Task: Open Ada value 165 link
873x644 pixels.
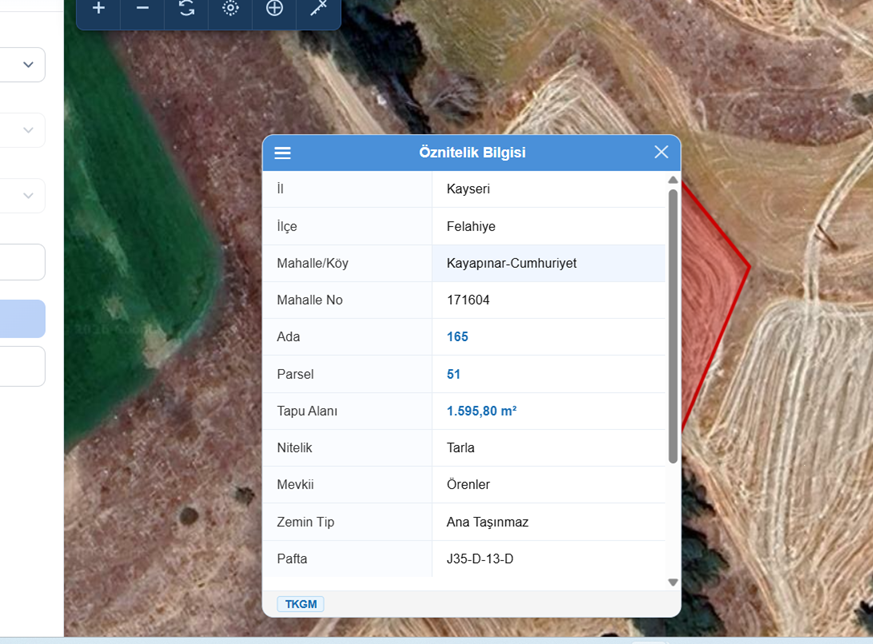Action: click(457, 337)
